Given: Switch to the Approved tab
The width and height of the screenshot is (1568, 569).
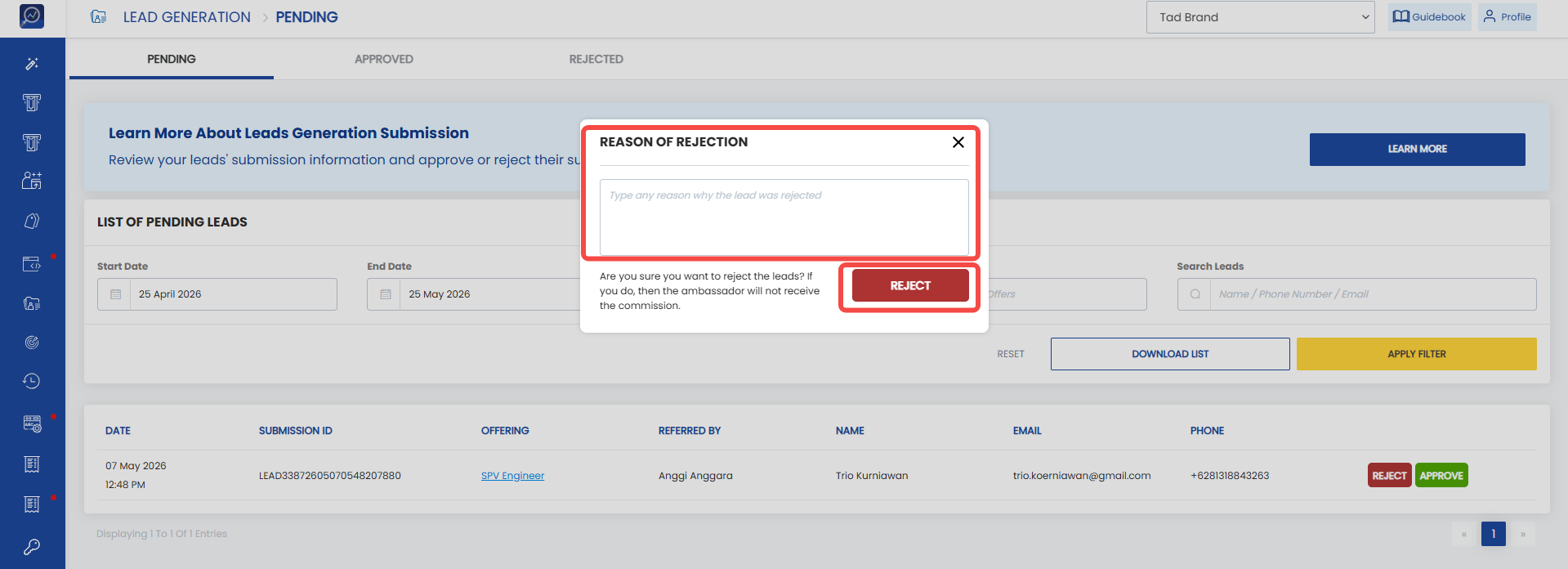Looking at the screenshot, I should click(x=384, y=59).
